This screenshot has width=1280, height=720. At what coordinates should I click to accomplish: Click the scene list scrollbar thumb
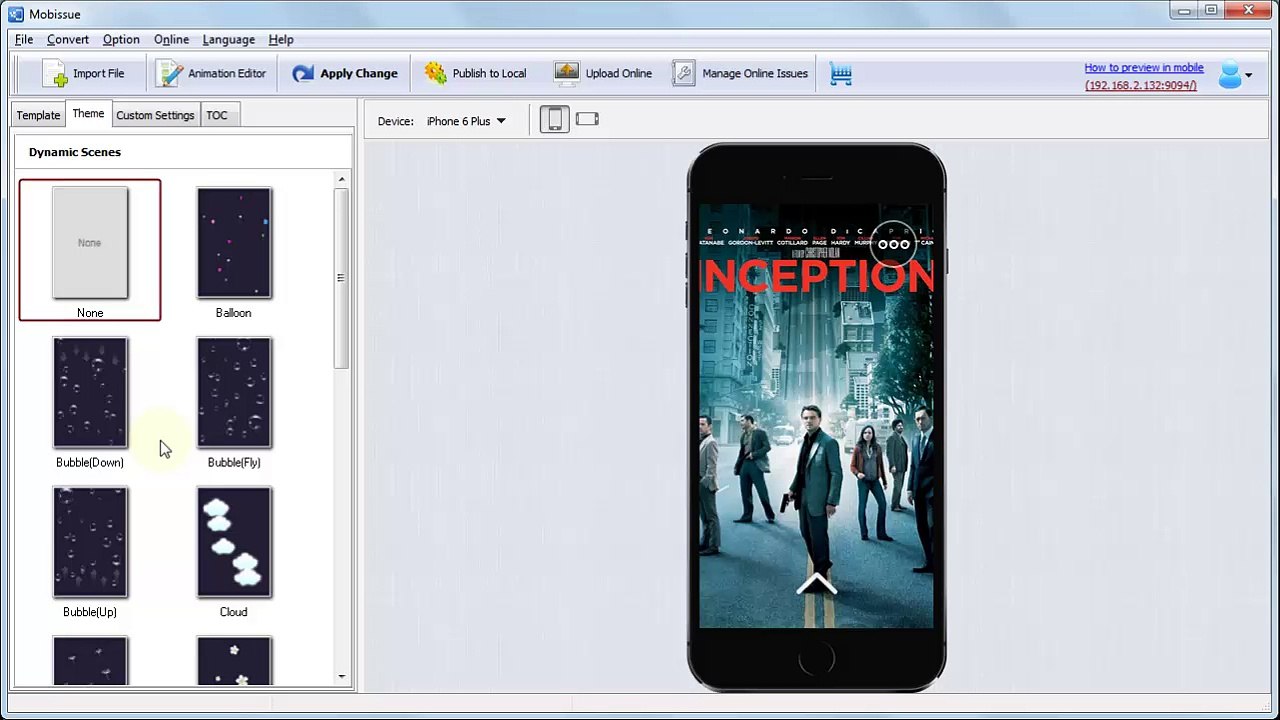[x=342, y=278]
